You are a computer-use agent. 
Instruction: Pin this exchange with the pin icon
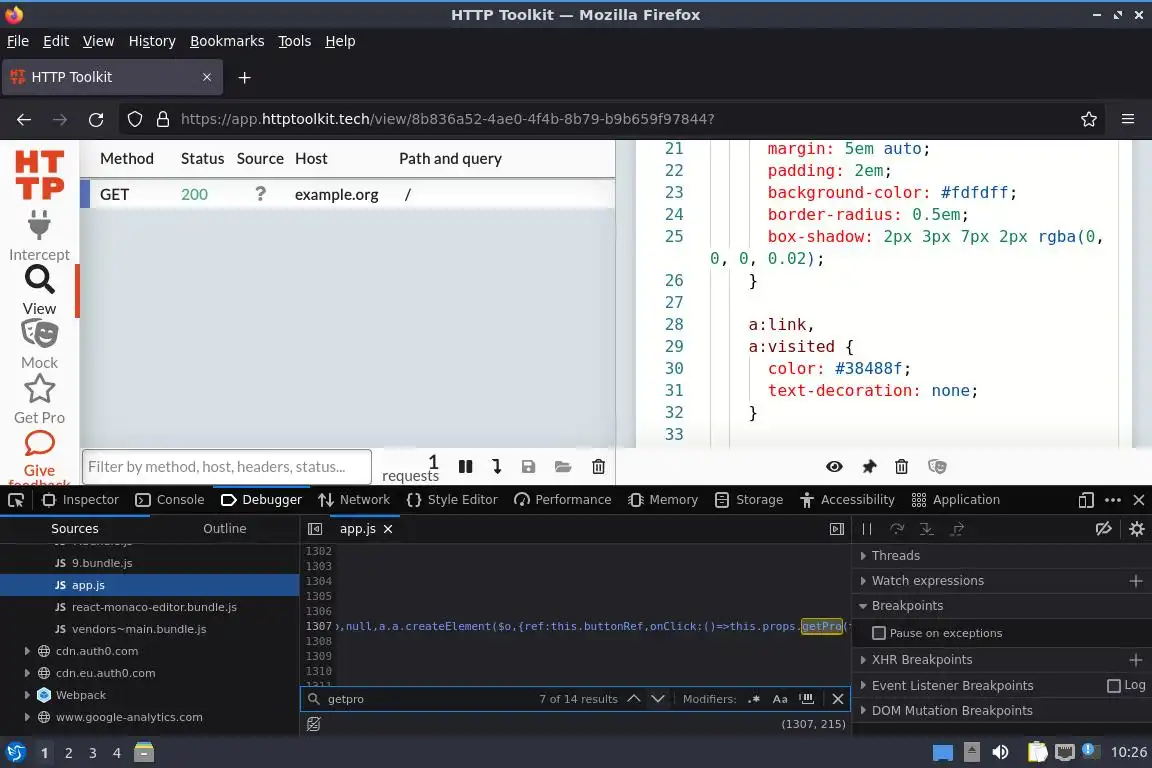(x=869, y=467)
